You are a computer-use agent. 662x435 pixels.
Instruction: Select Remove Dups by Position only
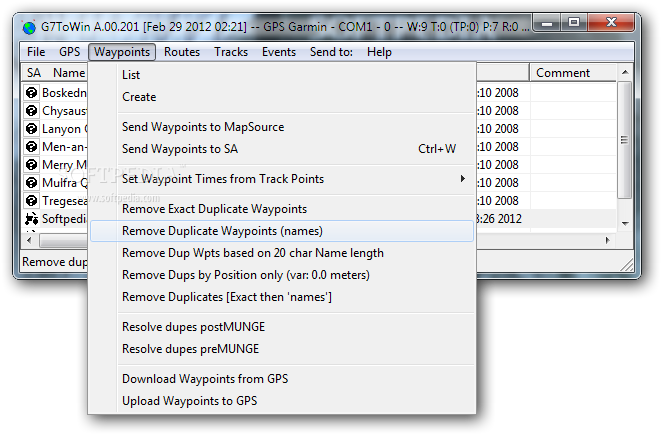282,275
